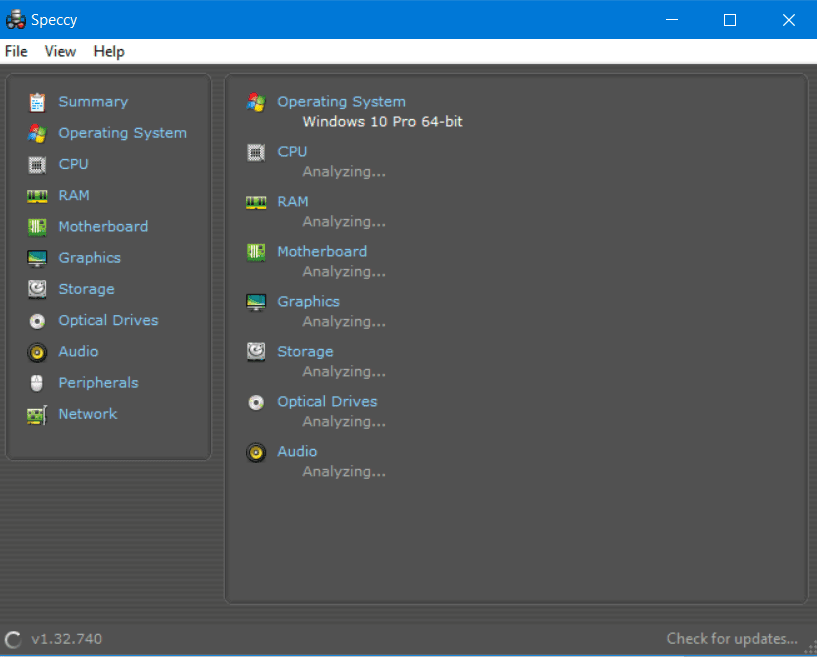The height and width of the screenshot is (657, 817).
Task: Select the RAM memory stick sidebar icon
Action: pos(37,196)
